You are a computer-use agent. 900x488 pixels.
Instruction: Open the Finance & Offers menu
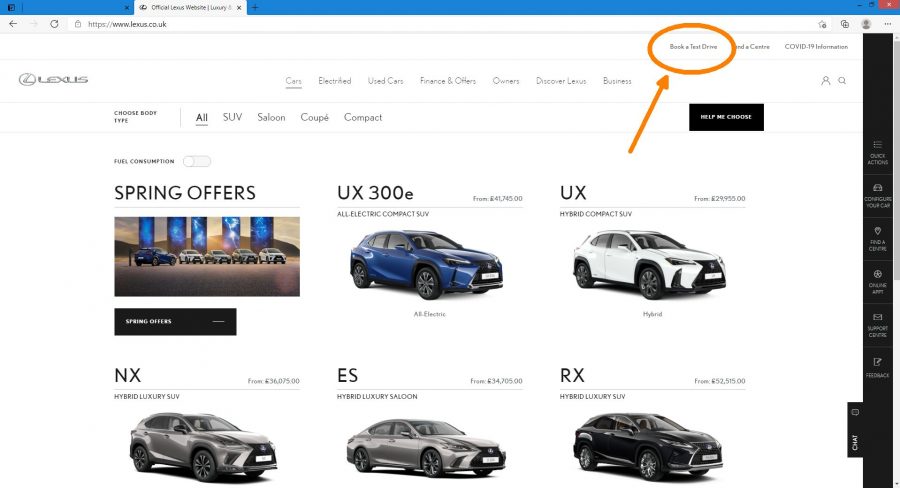(448, 81)
